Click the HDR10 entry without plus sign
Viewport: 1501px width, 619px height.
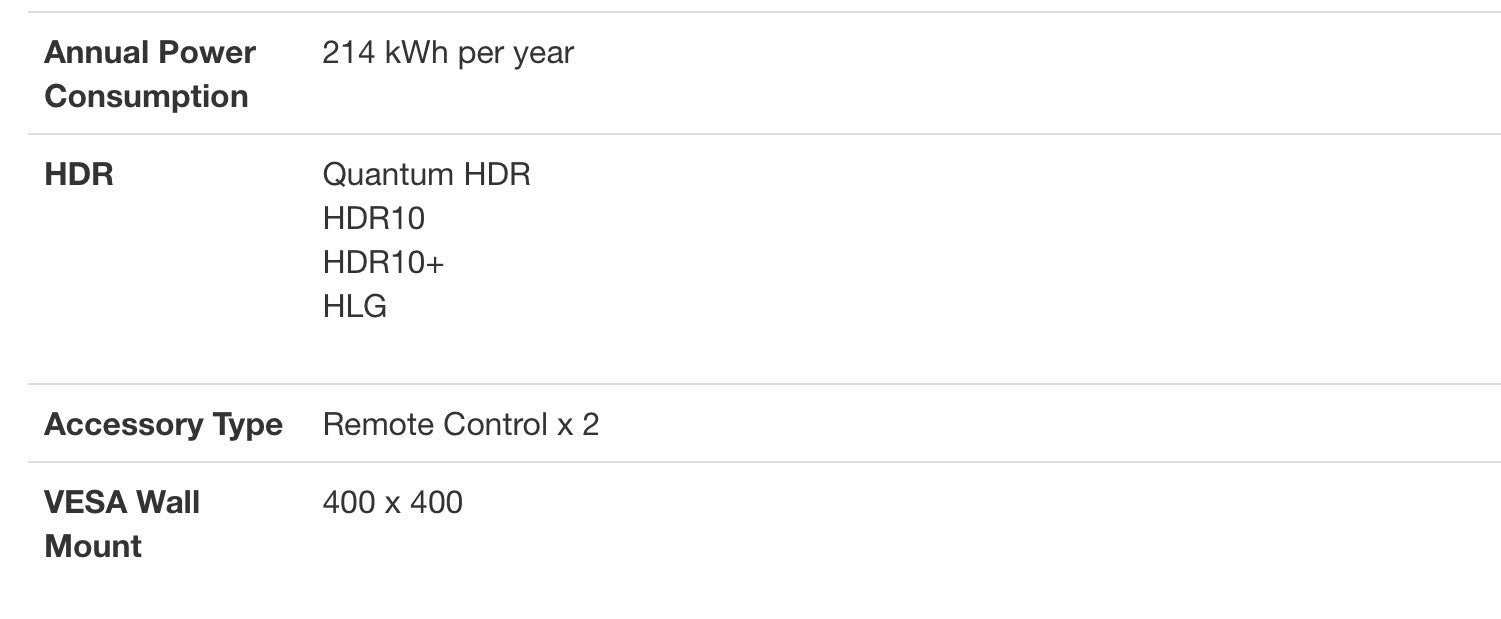coord(373,218)
